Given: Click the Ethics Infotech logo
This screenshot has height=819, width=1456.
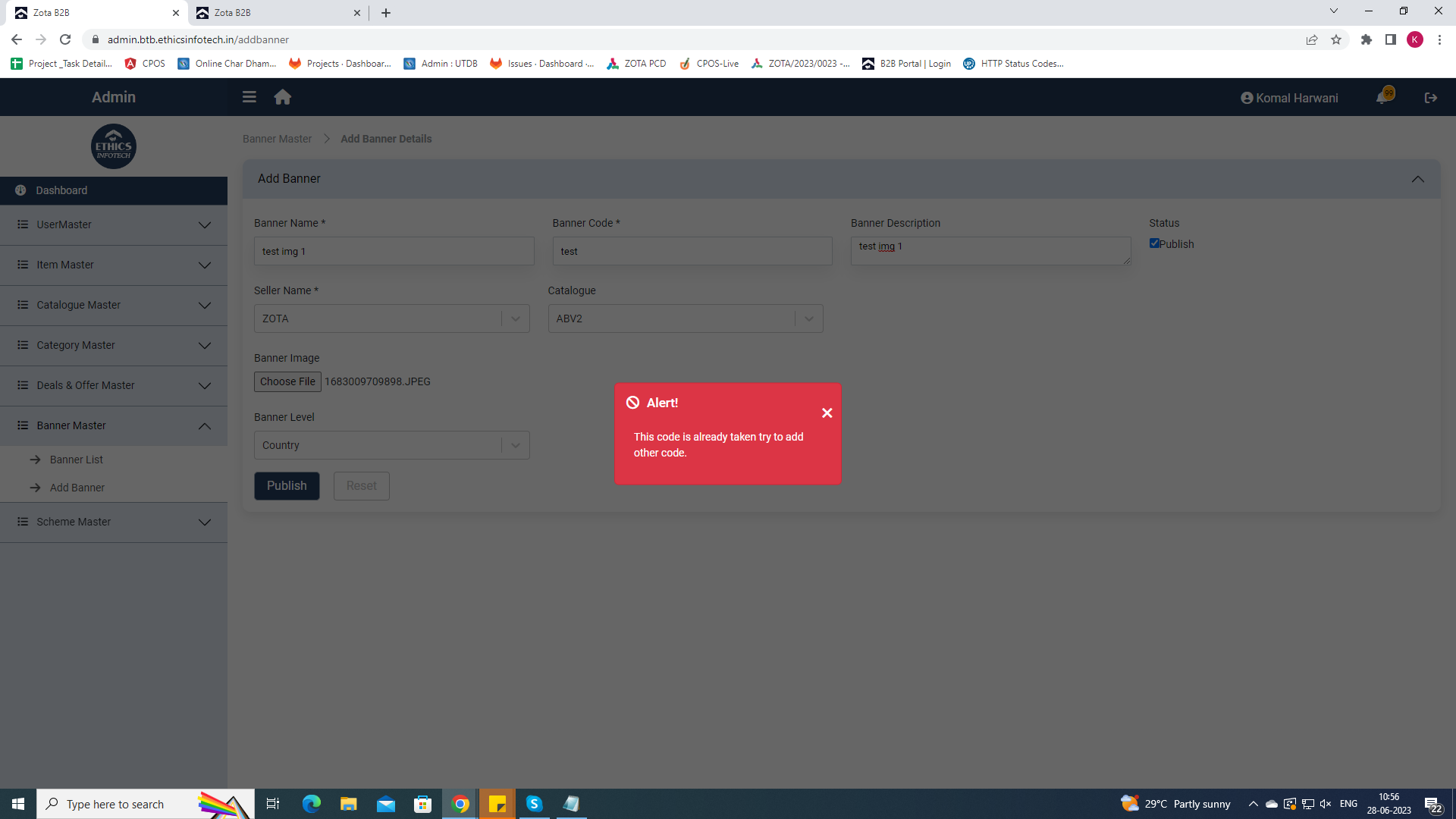Looking at the screenshot, I should point(114,146).
